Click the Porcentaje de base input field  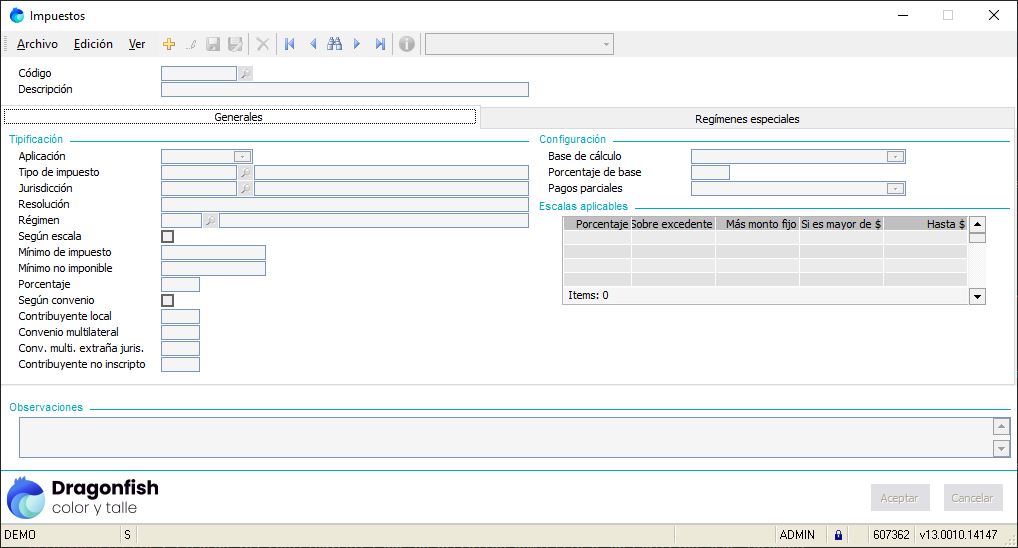710,173
